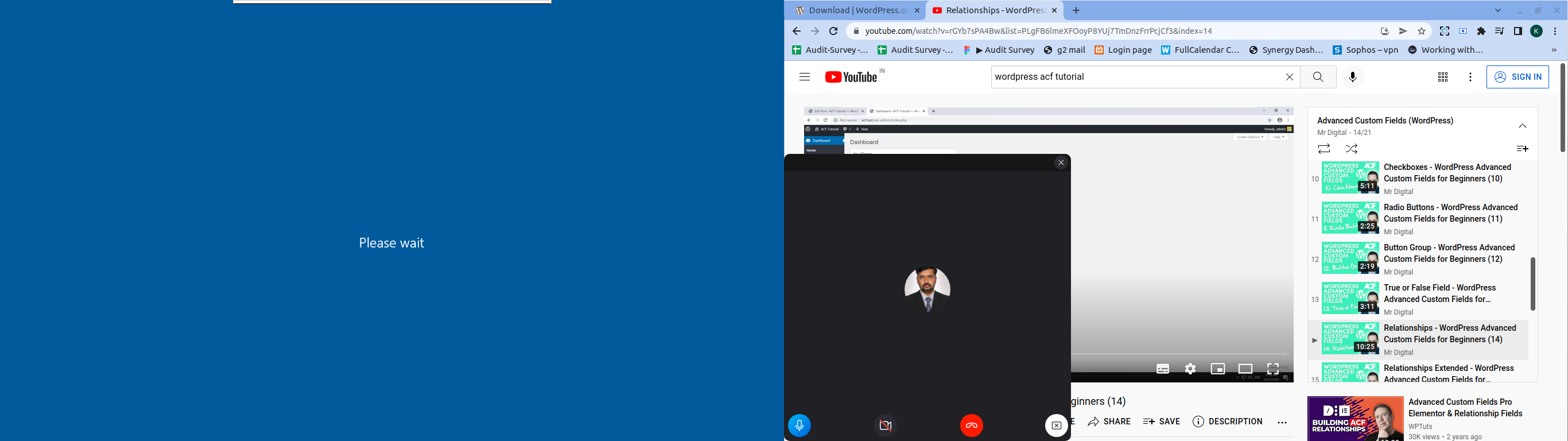
Task: Open the YouTube hamburger guide menu
Action: [804, 77]
